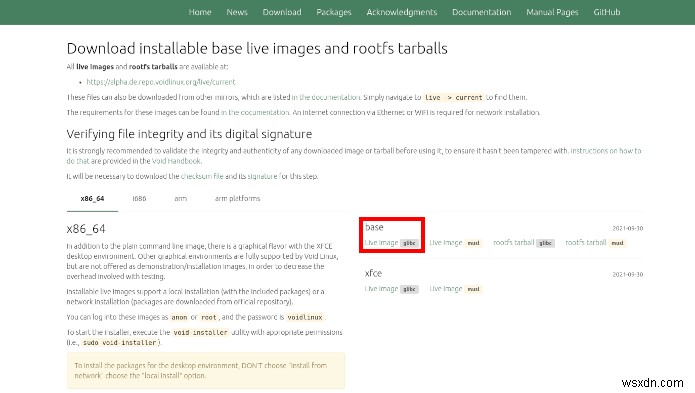The image size is (695, 393).
Task: Click the 'Verifying file integrity' heading
Action: [189, 134]
